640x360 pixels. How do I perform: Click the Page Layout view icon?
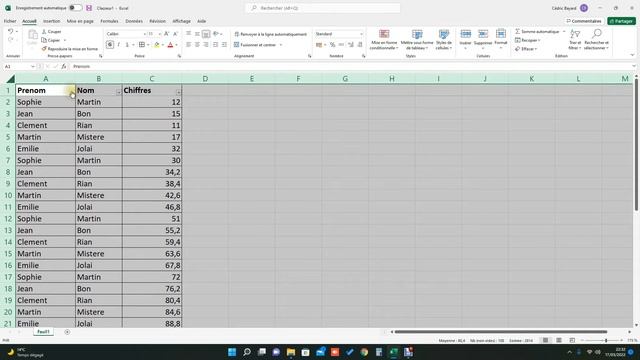coord(559,340)
